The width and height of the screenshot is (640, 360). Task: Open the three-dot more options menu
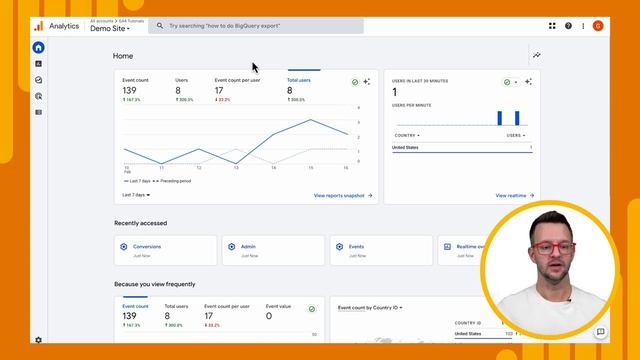[x=583, y=26]
